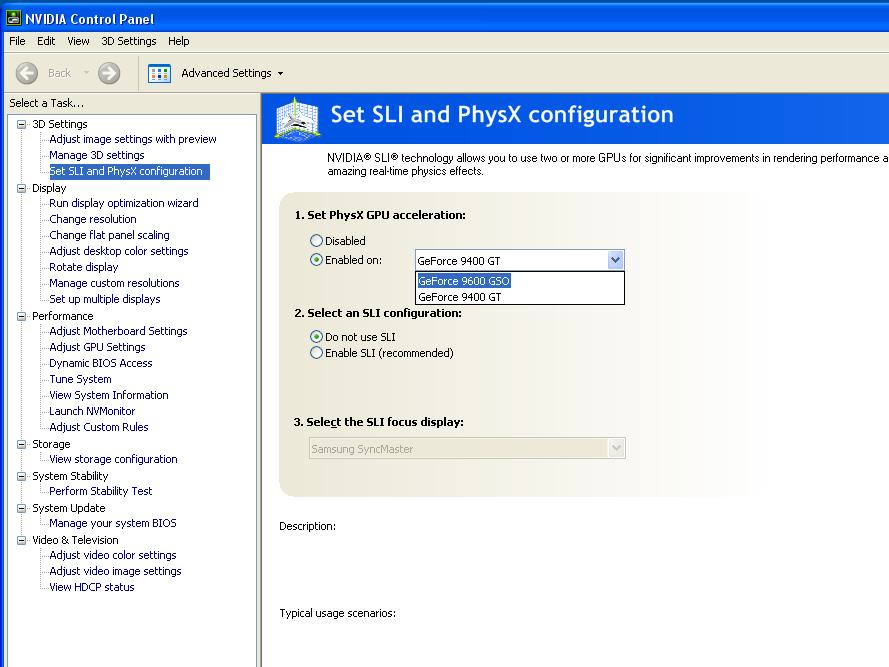Viewport: 889px width, 667px height.
Task: Click Launch NVMonitor link
Action: (92, 411)
